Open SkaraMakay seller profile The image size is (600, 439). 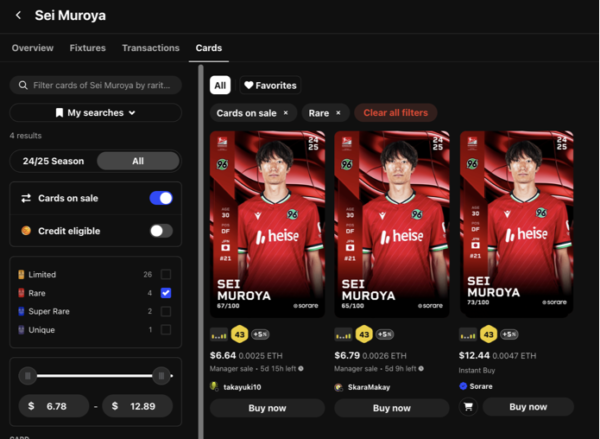coord(369,387)
